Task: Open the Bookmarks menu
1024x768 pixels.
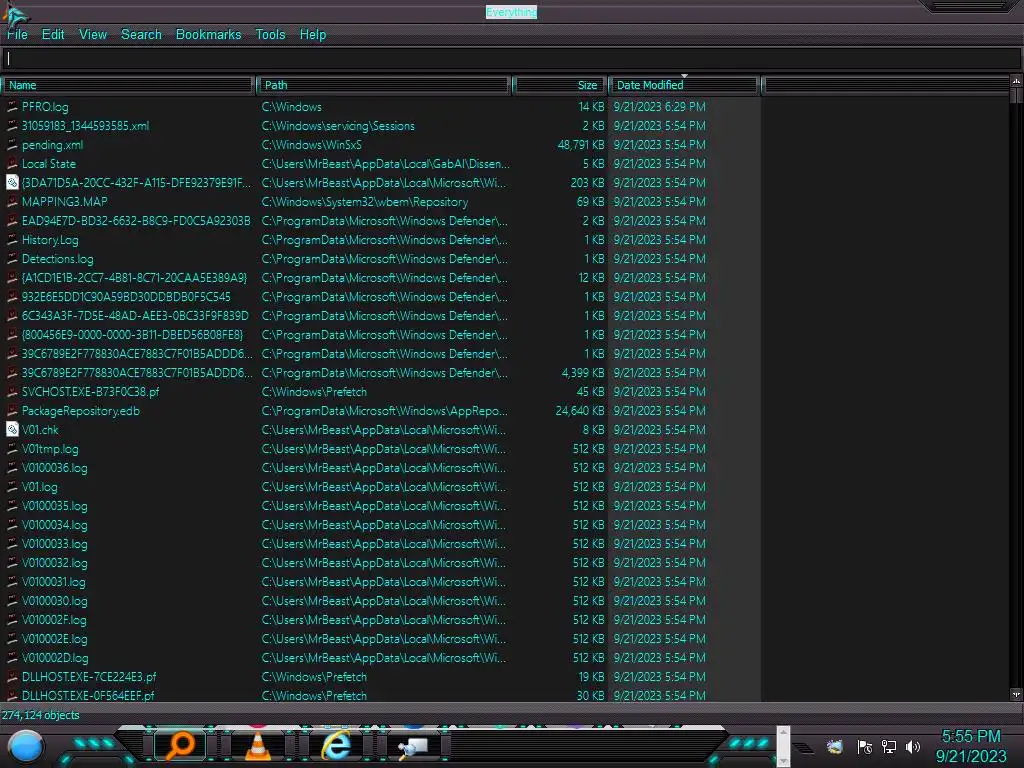Action: [208, 35]
